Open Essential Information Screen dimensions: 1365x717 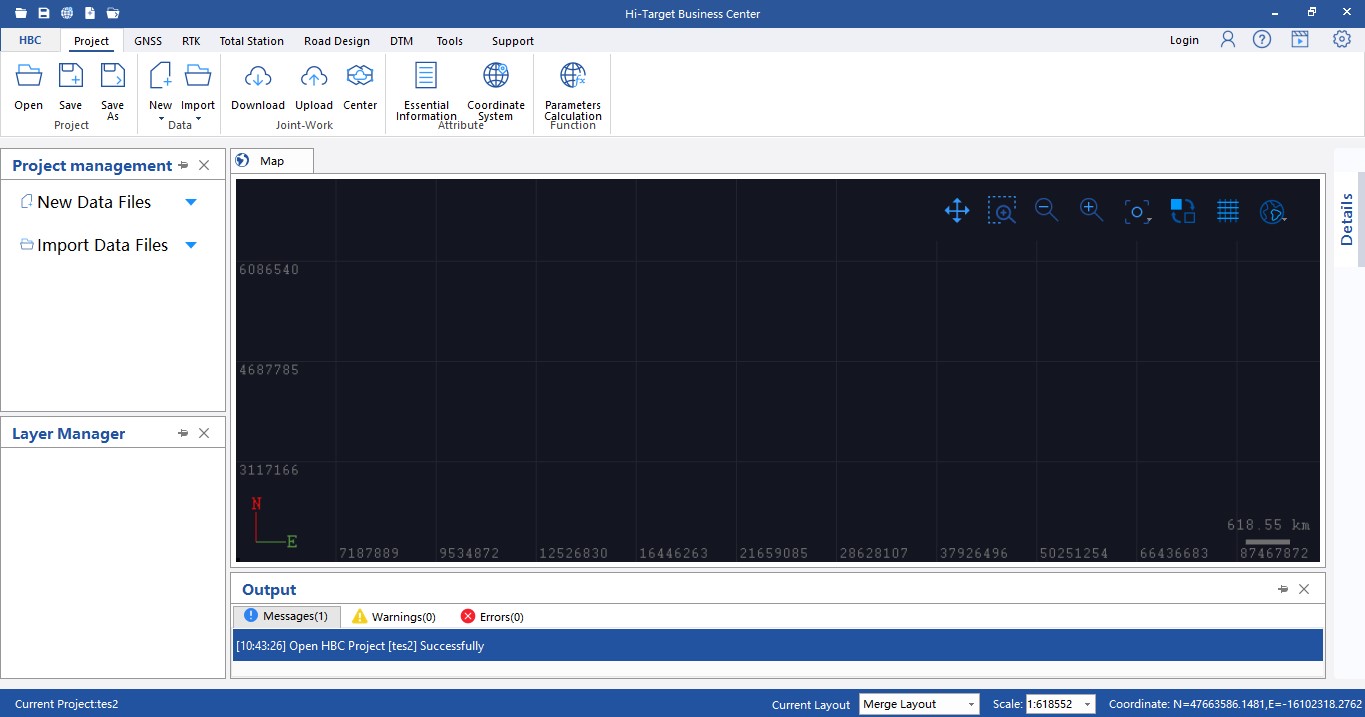pos(426,91)
